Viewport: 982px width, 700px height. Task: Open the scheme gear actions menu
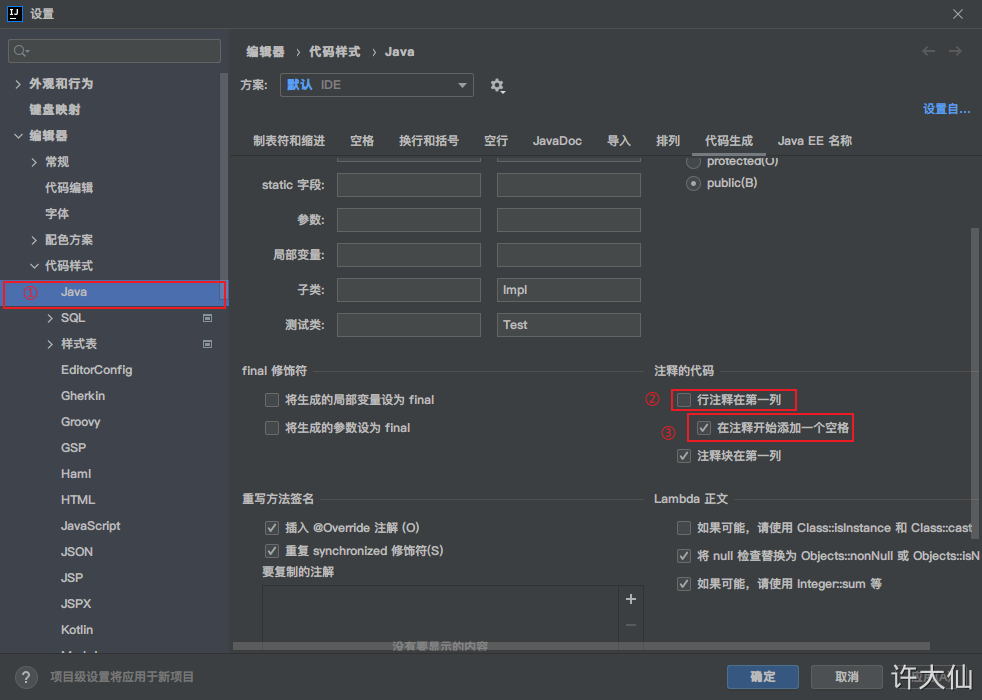point(497,86)
